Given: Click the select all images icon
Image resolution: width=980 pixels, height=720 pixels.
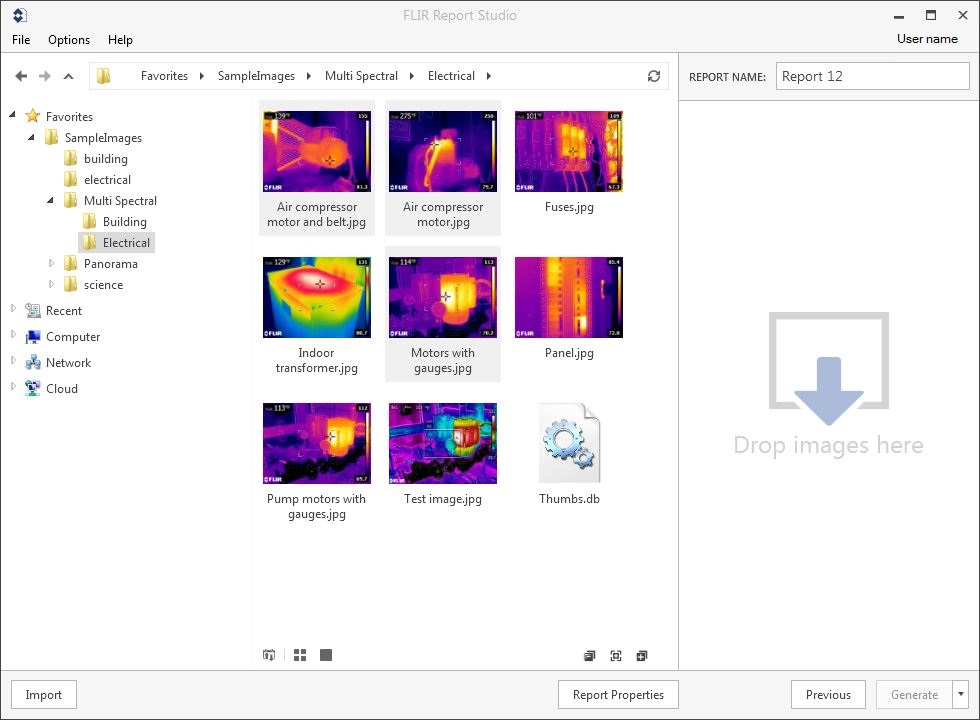Looking at the screenshot, I should point(589,656).
